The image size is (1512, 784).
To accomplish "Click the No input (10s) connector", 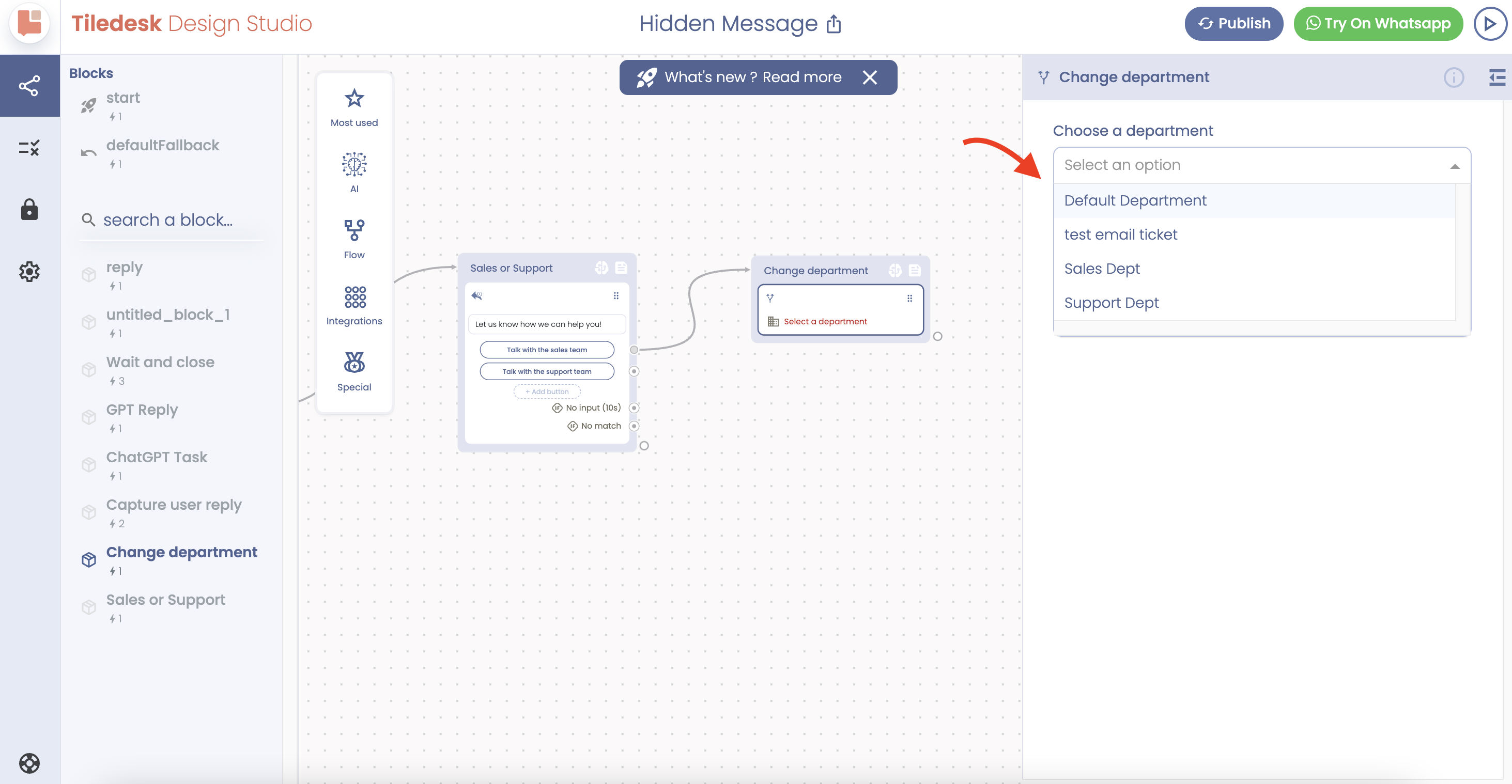I will [x=634, y=407].
